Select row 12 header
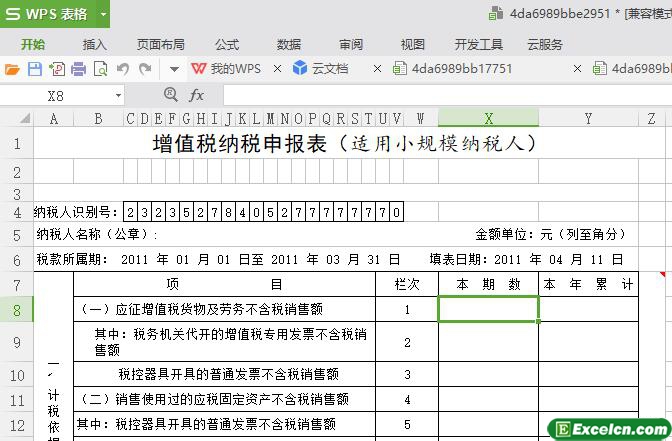This screenshot has width=672, height=441. point(17,425)
